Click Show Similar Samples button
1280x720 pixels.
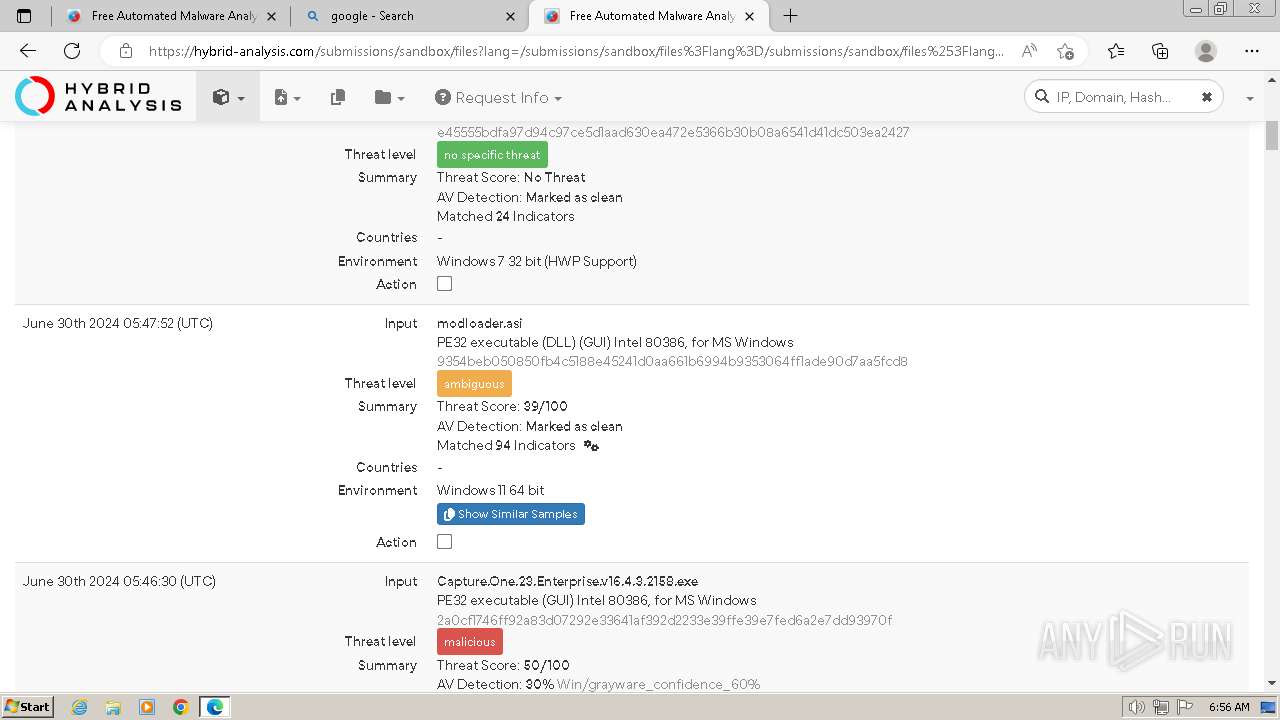511,514
